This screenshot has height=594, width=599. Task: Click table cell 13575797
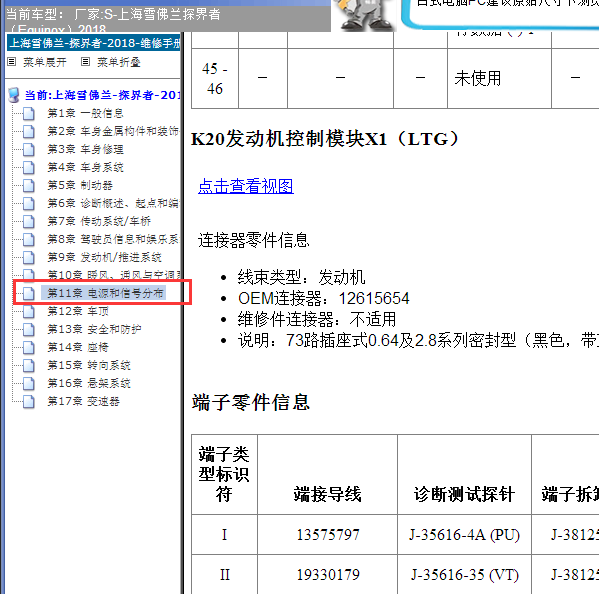(x=328, y=535)
